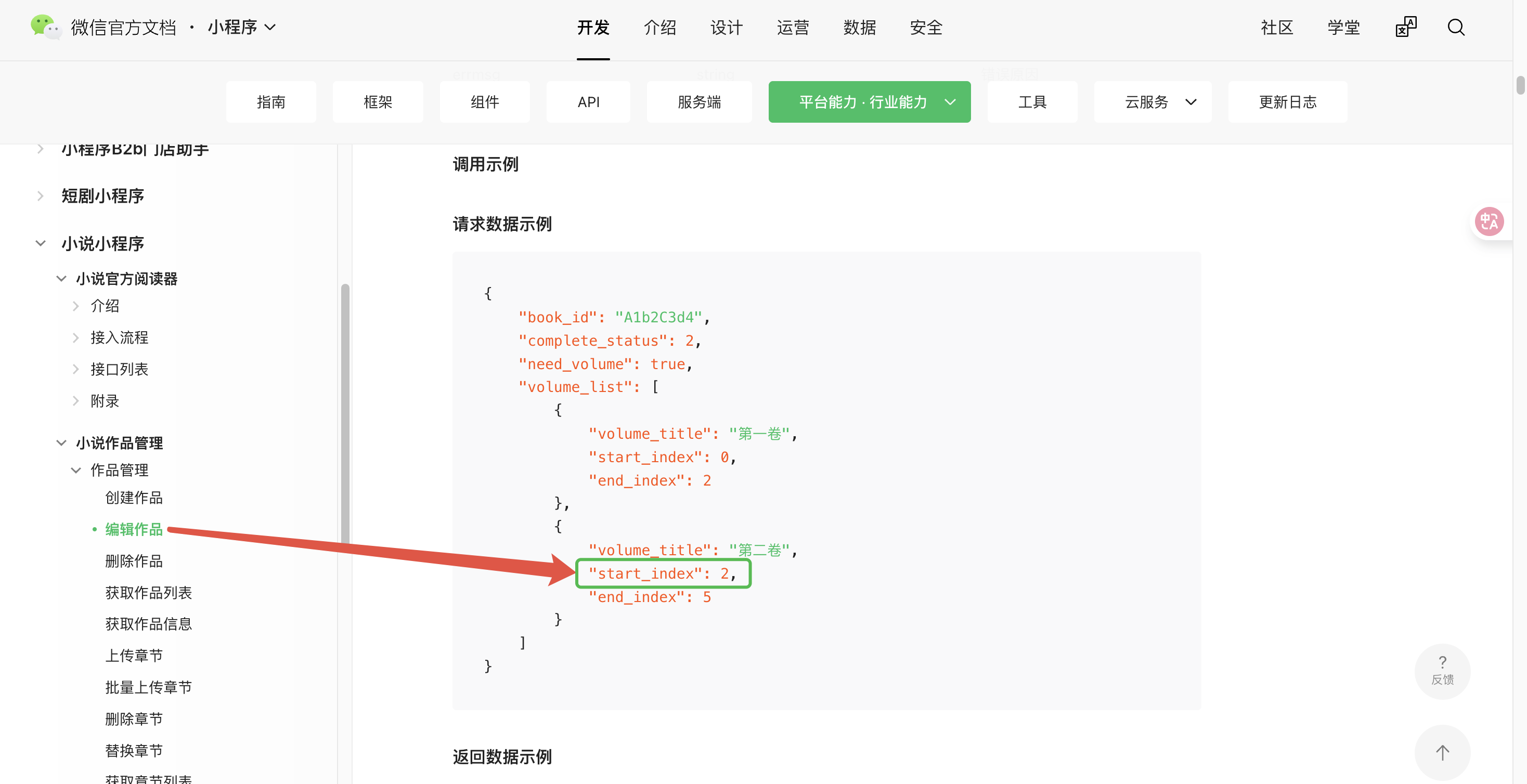This screenshot has height=784, width=1527.
Task: Open the 批量上传章节 sidebar link
Action: (x=148, y=687)
